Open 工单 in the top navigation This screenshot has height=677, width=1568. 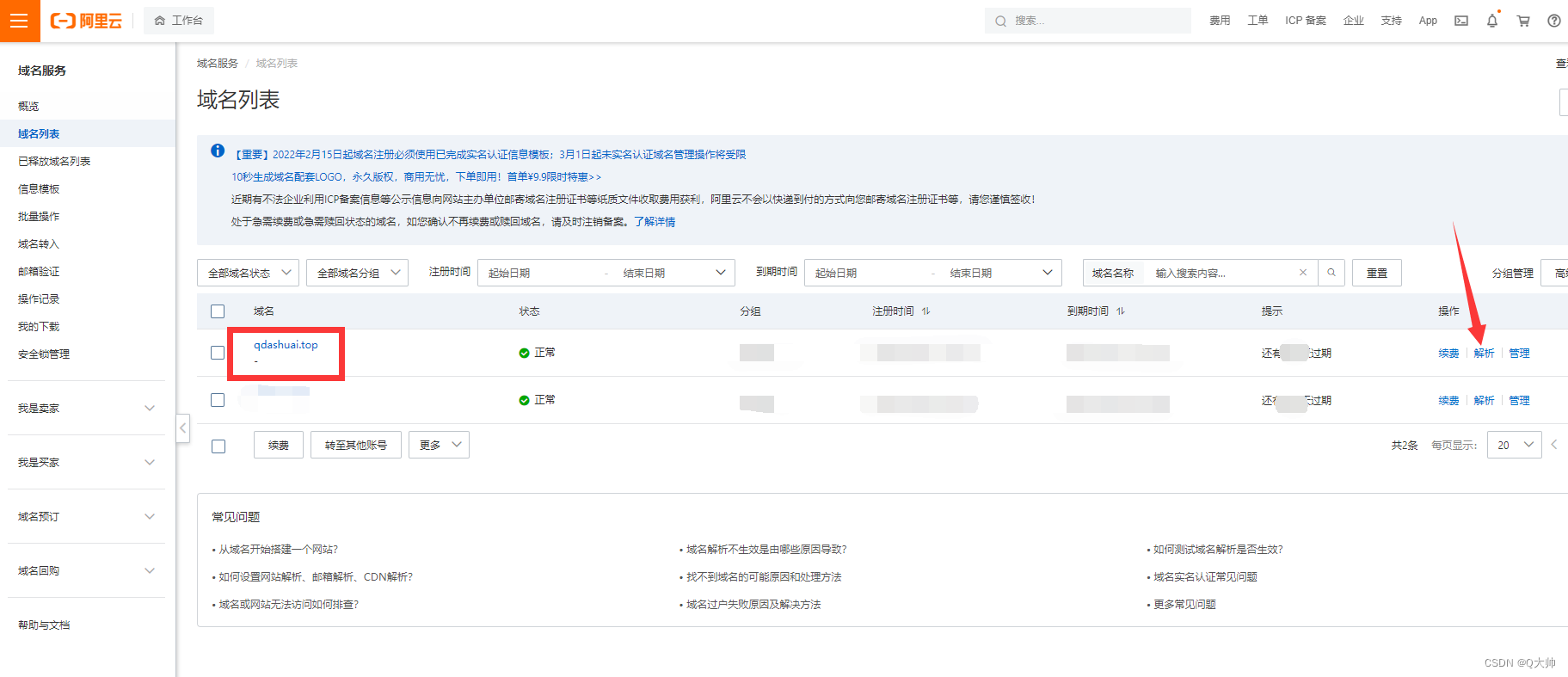(x=1257, y=21)
